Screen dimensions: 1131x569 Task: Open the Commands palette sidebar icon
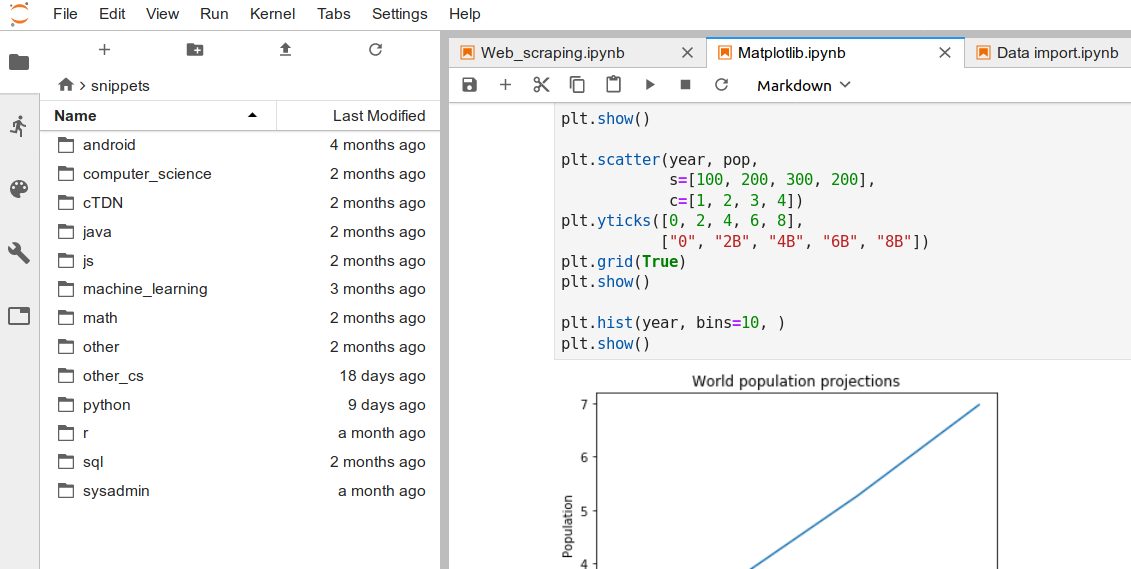(x=19, y=189)
